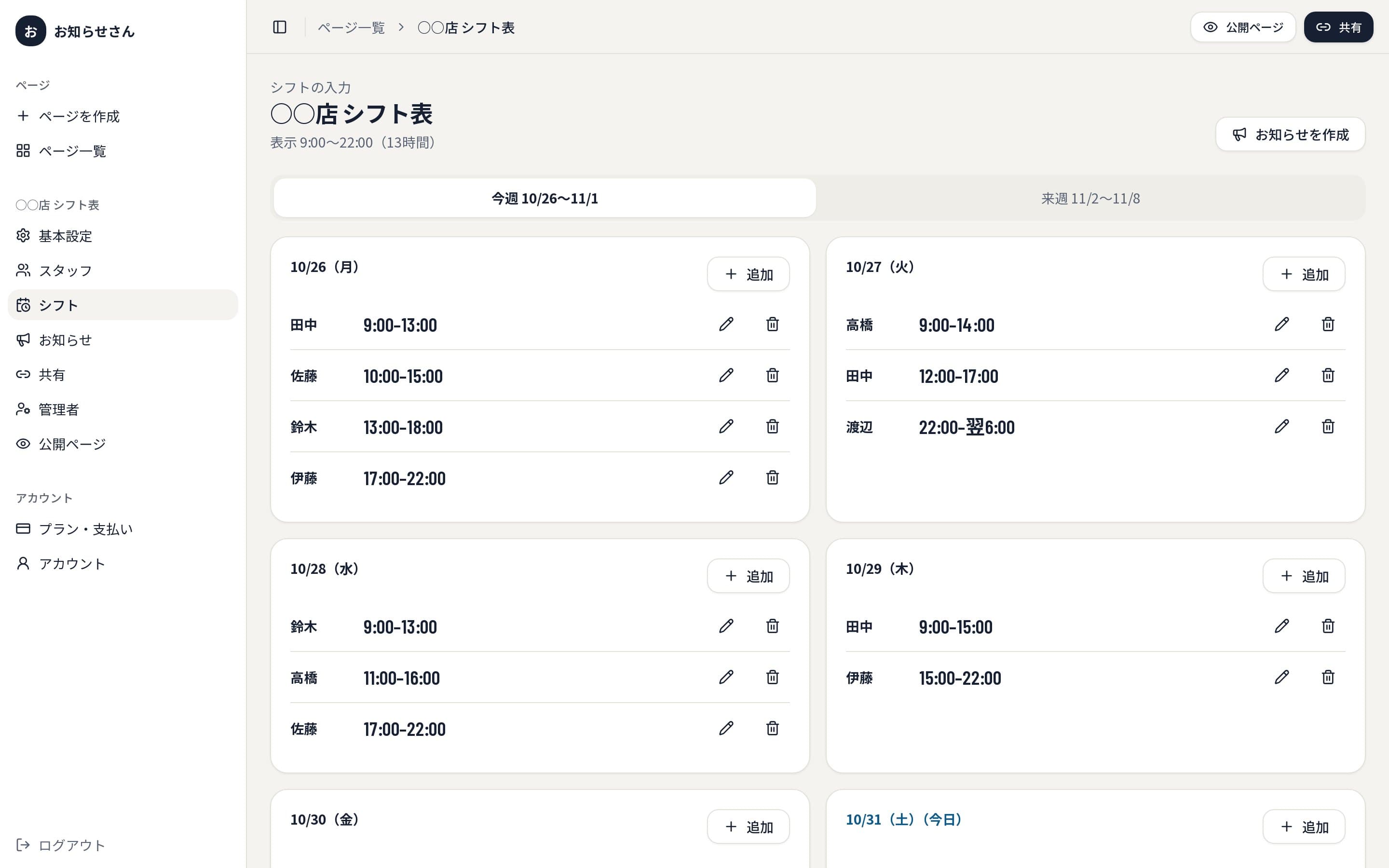Open お知らせ sidebar item
This screenshot has height=868, width=1389.
(123, 340)
